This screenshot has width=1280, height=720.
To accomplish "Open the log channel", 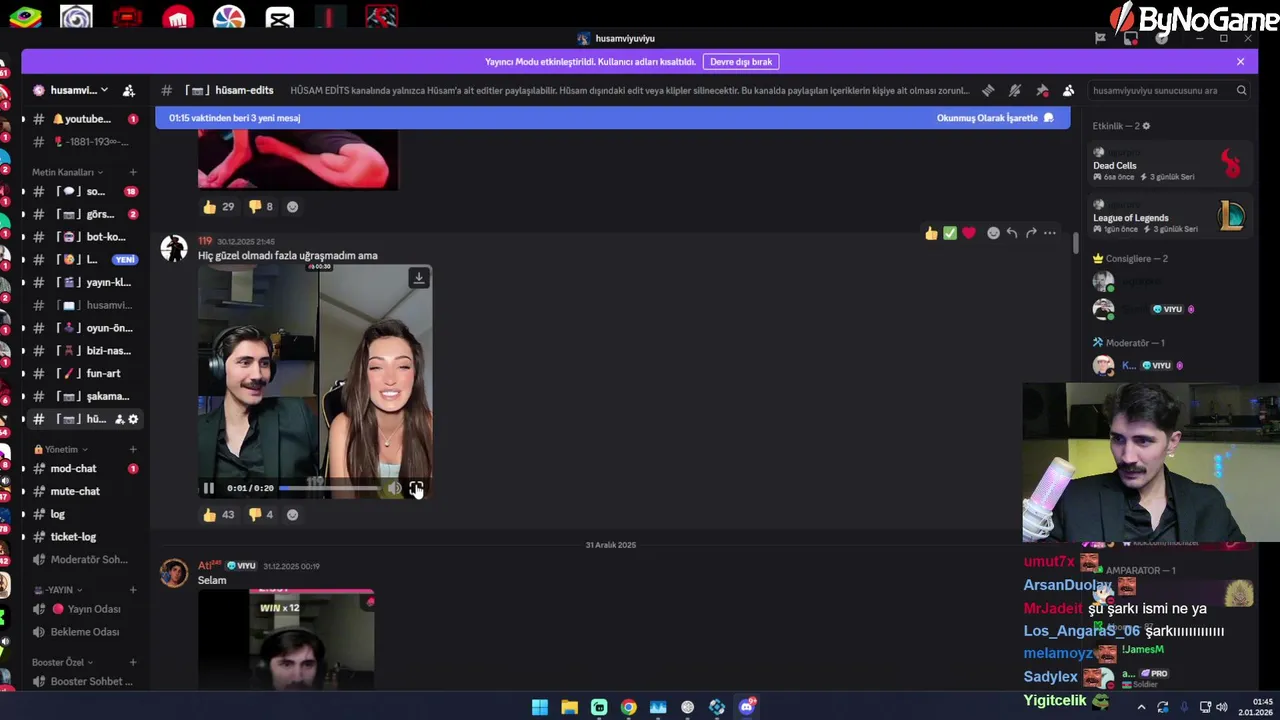I will point(85,514).
